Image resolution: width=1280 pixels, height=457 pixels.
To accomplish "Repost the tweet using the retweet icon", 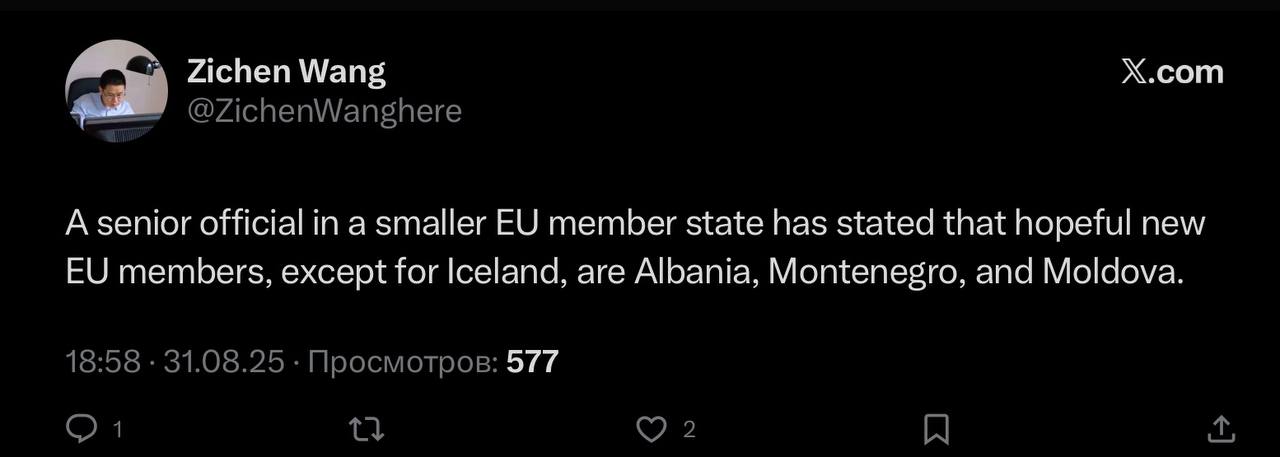I will [366, 429].
